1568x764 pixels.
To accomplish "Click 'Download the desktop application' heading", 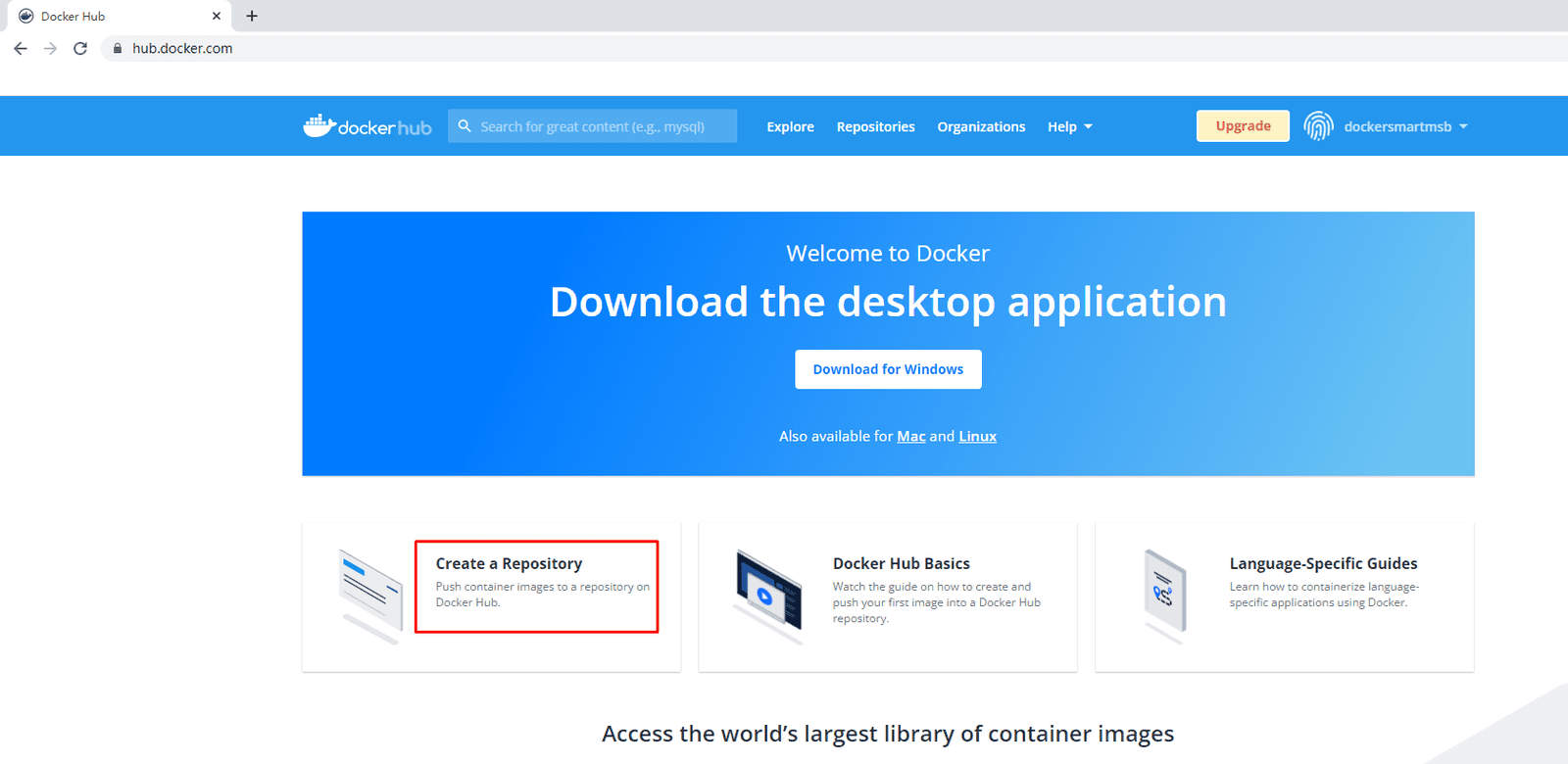I will pos(888,302).
